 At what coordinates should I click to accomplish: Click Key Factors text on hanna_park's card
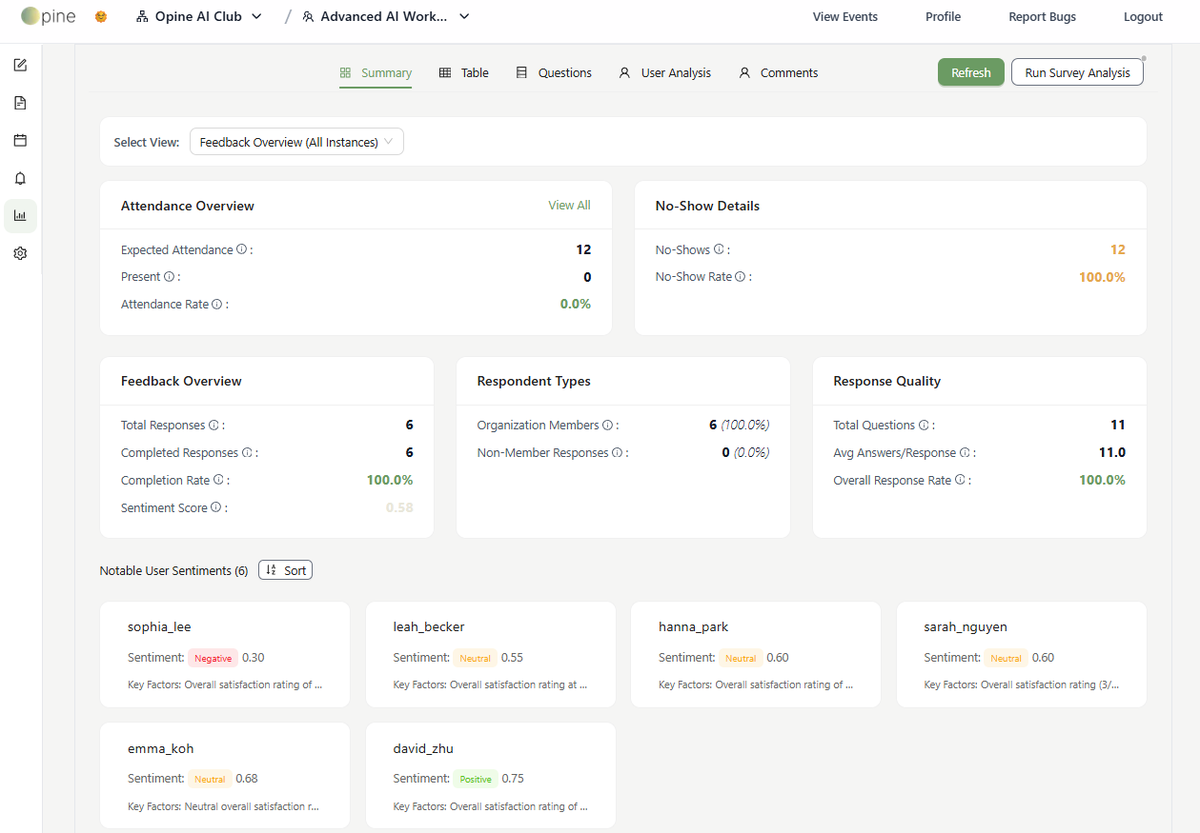(x=756, y=685)
